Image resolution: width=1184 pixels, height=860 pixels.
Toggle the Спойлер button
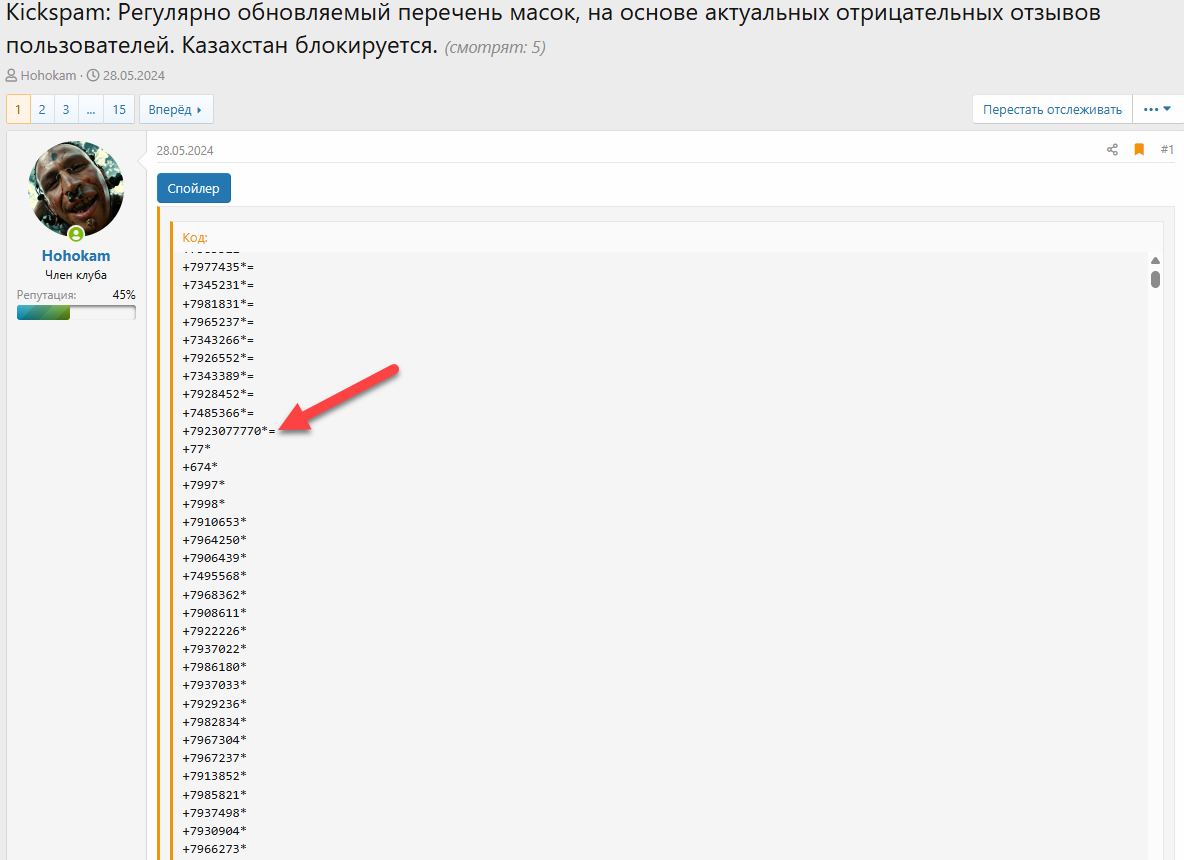[193, 188]
